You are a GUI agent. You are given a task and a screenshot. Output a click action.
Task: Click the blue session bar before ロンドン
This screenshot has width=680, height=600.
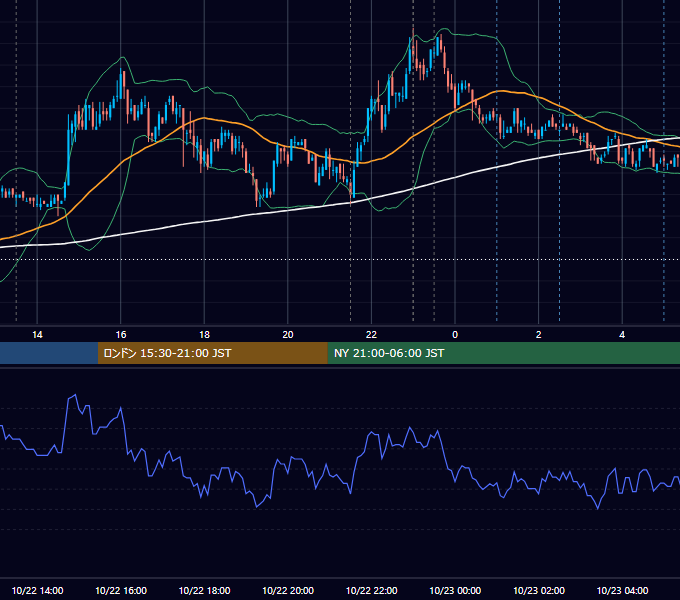point(49,353)
